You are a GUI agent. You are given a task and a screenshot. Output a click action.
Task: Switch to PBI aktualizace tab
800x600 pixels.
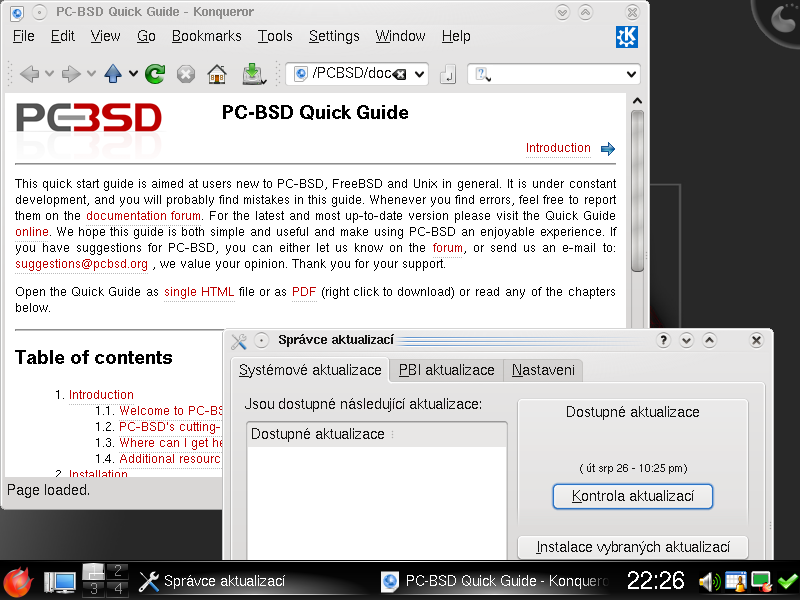(446, 370)
